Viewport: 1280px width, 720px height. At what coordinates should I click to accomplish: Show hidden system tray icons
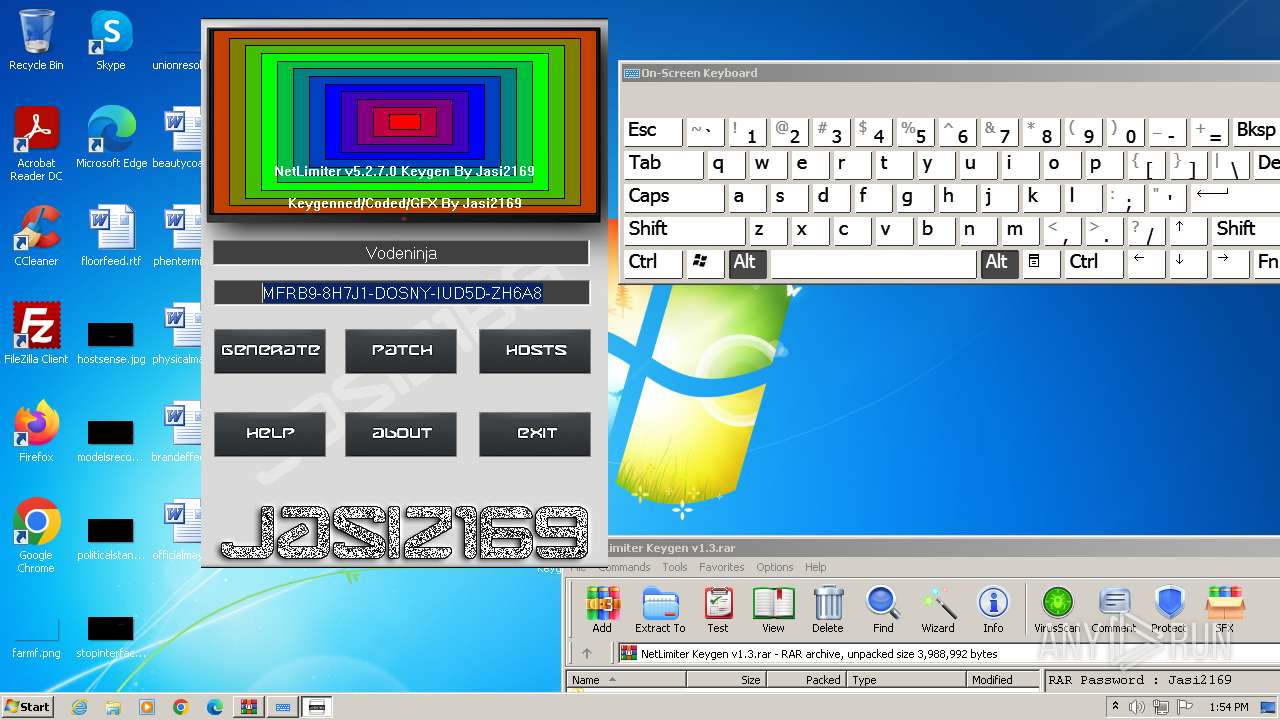[1115, 707]
